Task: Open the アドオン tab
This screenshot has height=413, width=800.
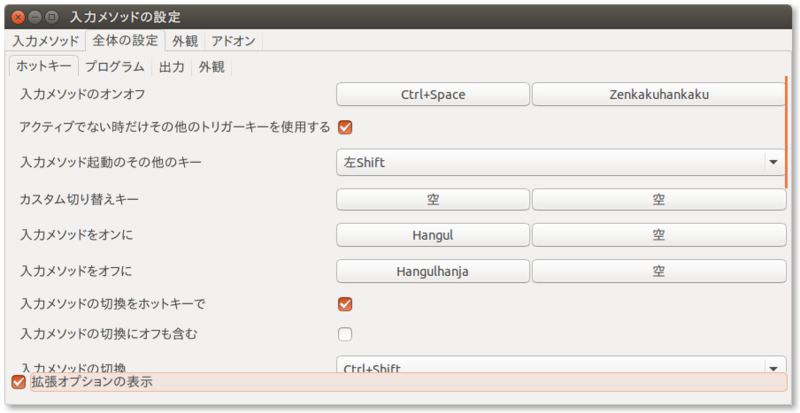Action: click(234, 41)
